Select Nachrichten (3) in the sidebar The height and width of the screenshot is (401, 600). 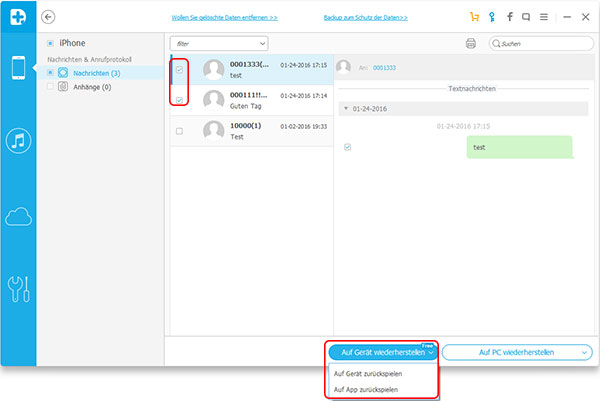click(x=97, y=73)
